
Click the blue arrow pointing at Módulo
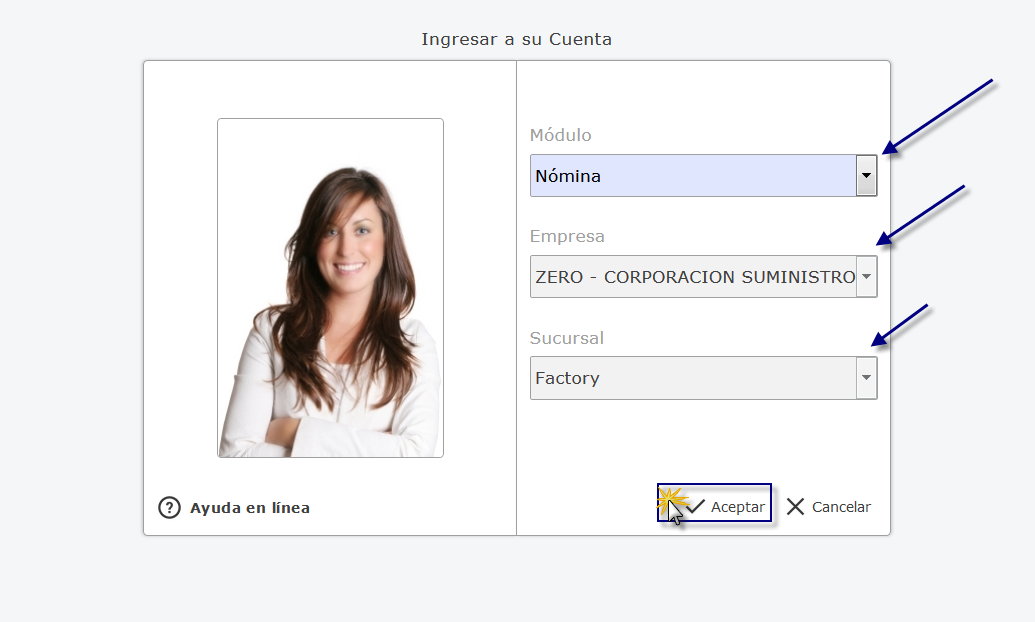coord(937,117)
